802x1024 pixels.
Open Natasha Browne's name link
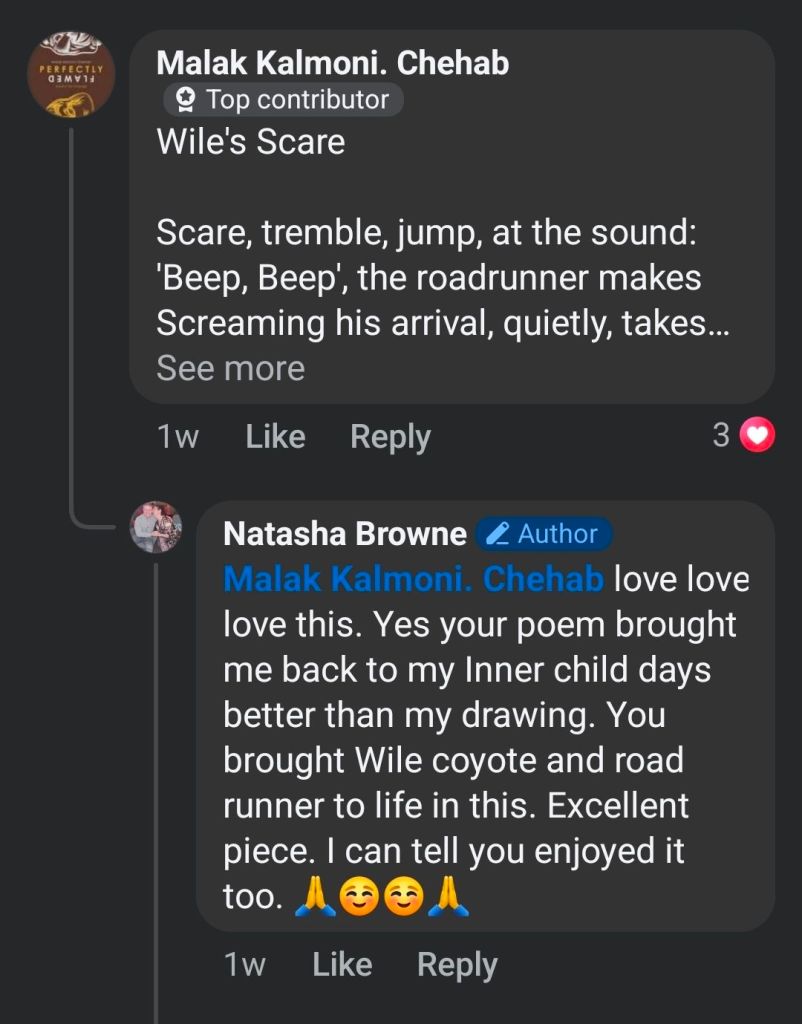345,534
